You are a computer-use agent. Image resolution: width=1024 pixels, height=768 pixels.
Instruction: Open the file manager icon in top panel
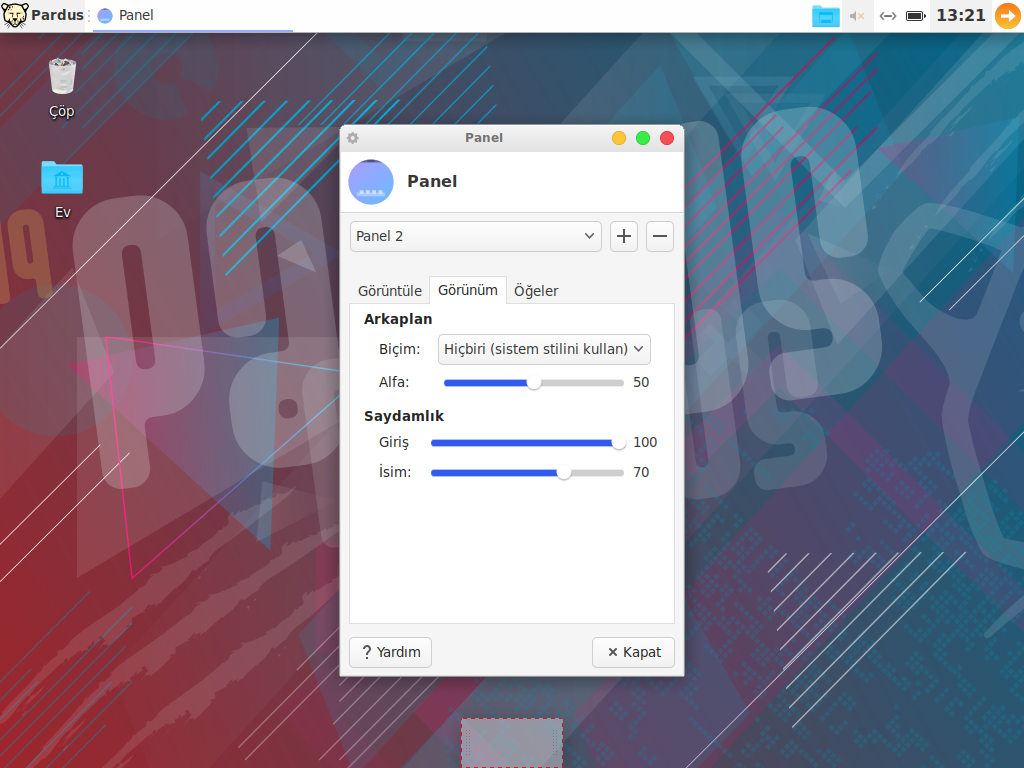click(x=825, y=16)
